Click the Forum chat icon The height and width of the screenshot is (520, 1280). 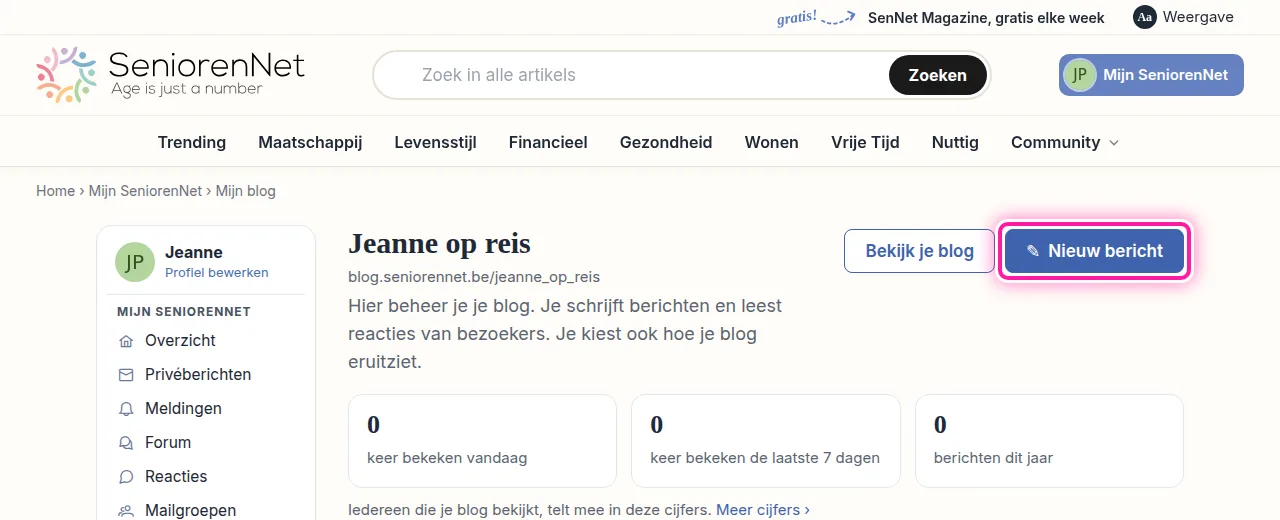[x=126, y=443]
